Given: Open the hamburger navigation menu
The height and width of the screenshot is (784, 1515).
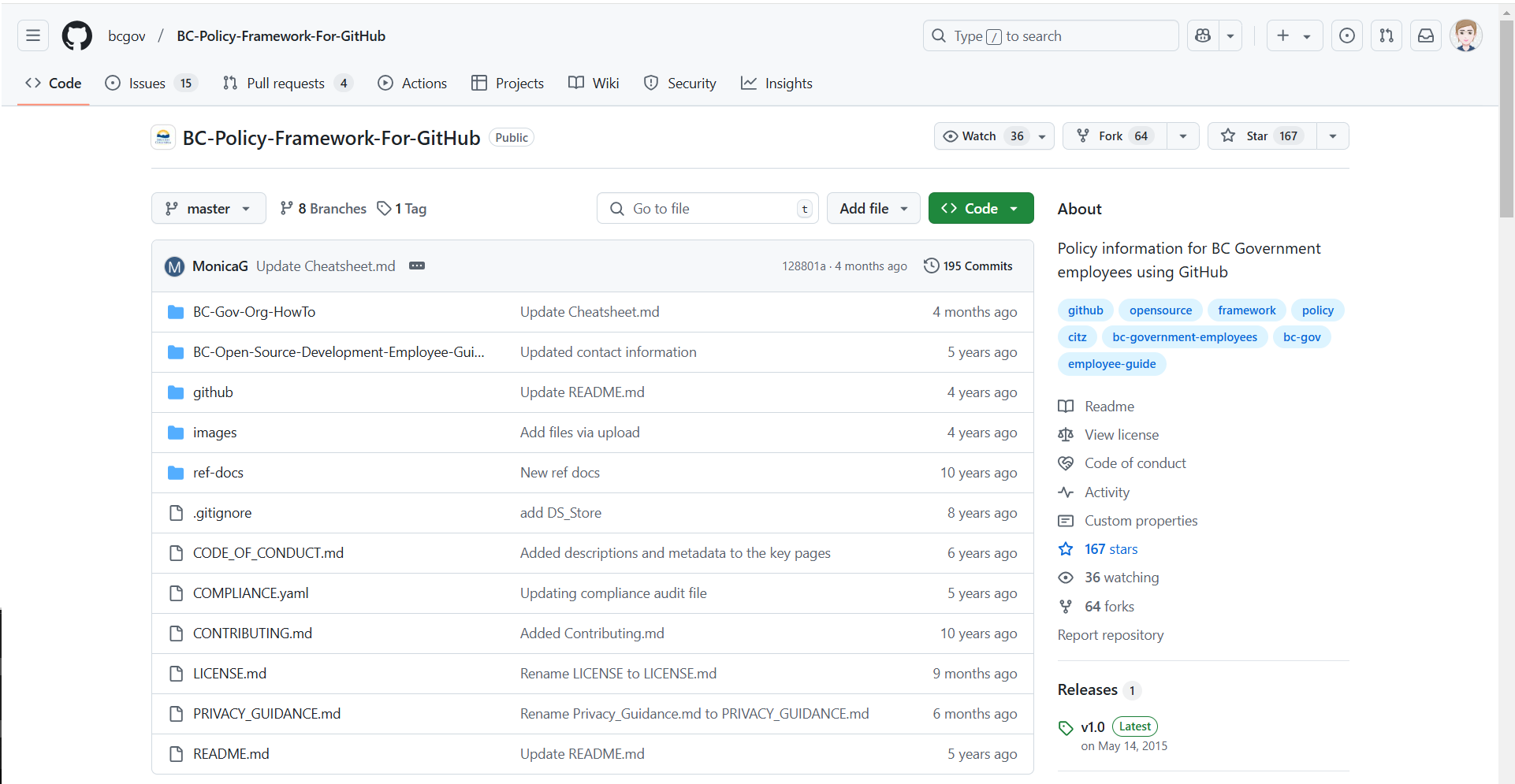Looking at the screenshot, I should 33,35.
